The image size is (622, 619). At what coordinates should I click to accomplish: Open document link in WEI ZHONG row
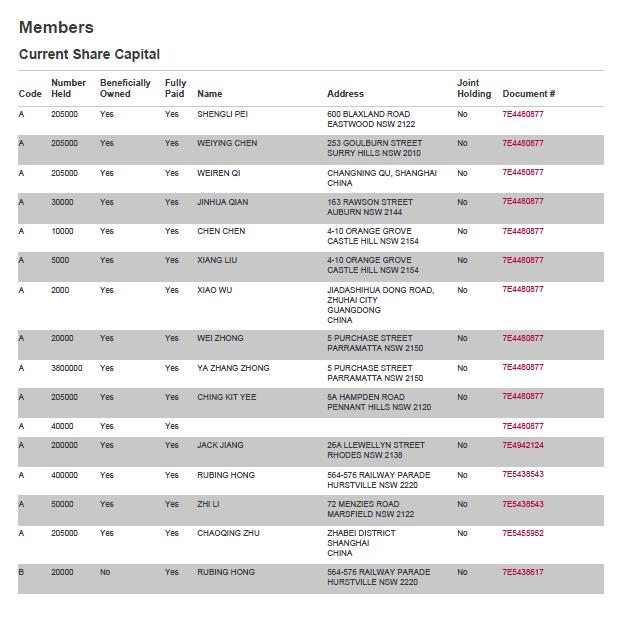click(522, 338)
